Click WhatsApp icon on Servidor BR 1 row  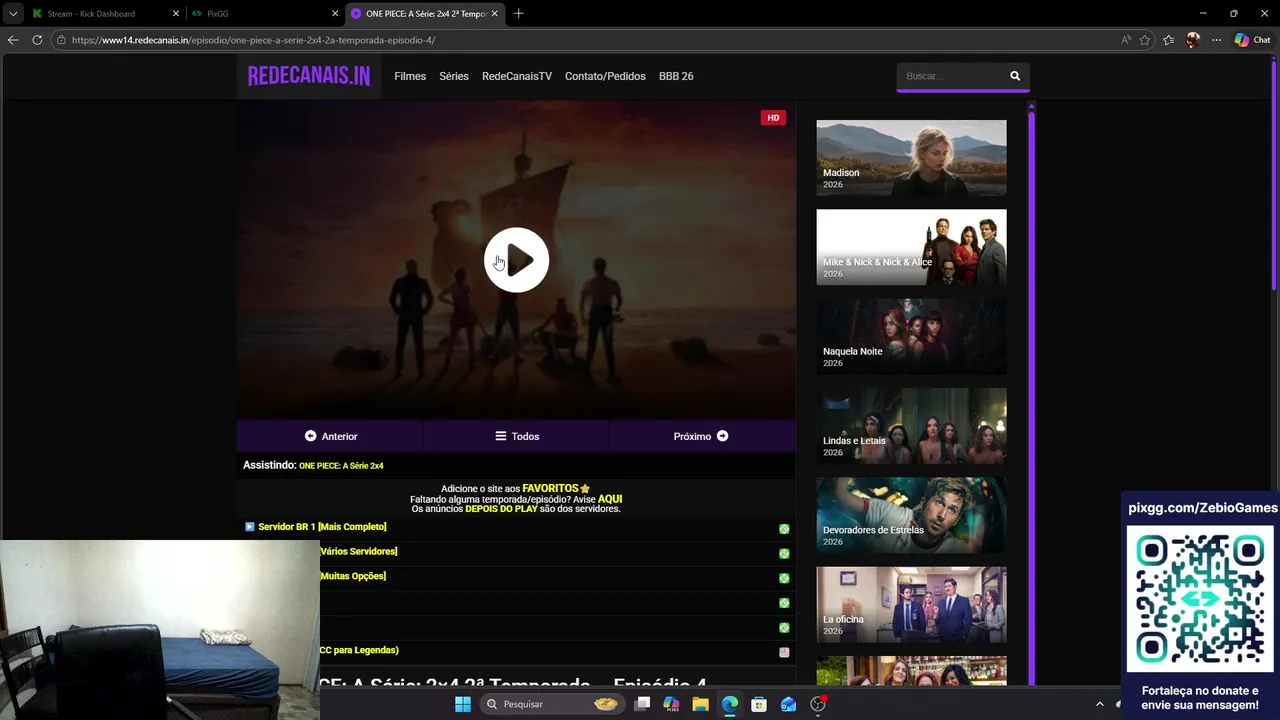784,529
